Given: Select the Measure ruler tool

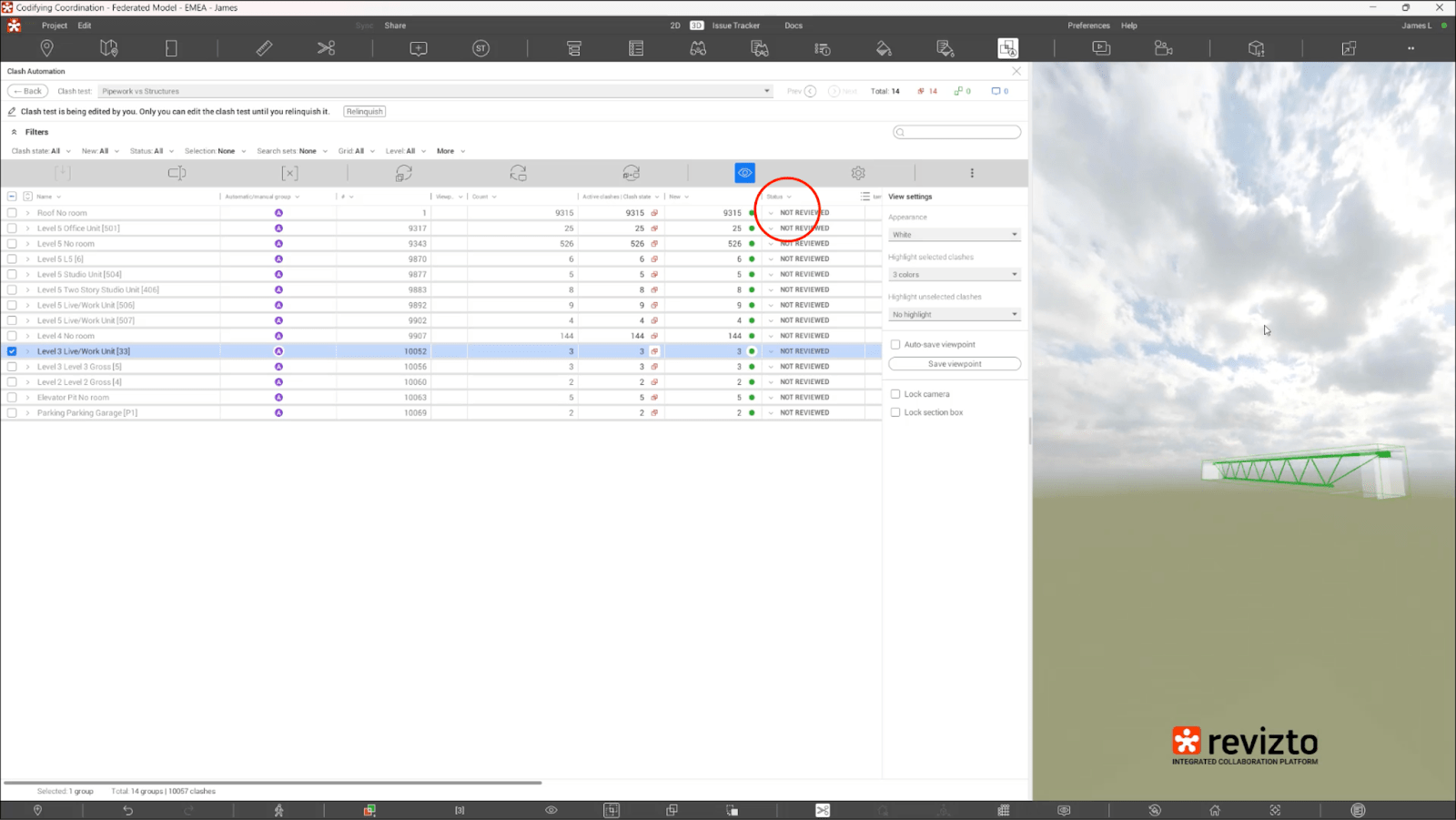Looking at the screenshot, I should pos(265,47).
